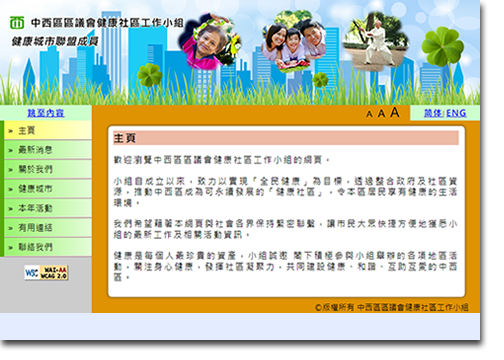
Task: Click the header title 中西區區議會健康社區工作小組
Action: point(107,23)
